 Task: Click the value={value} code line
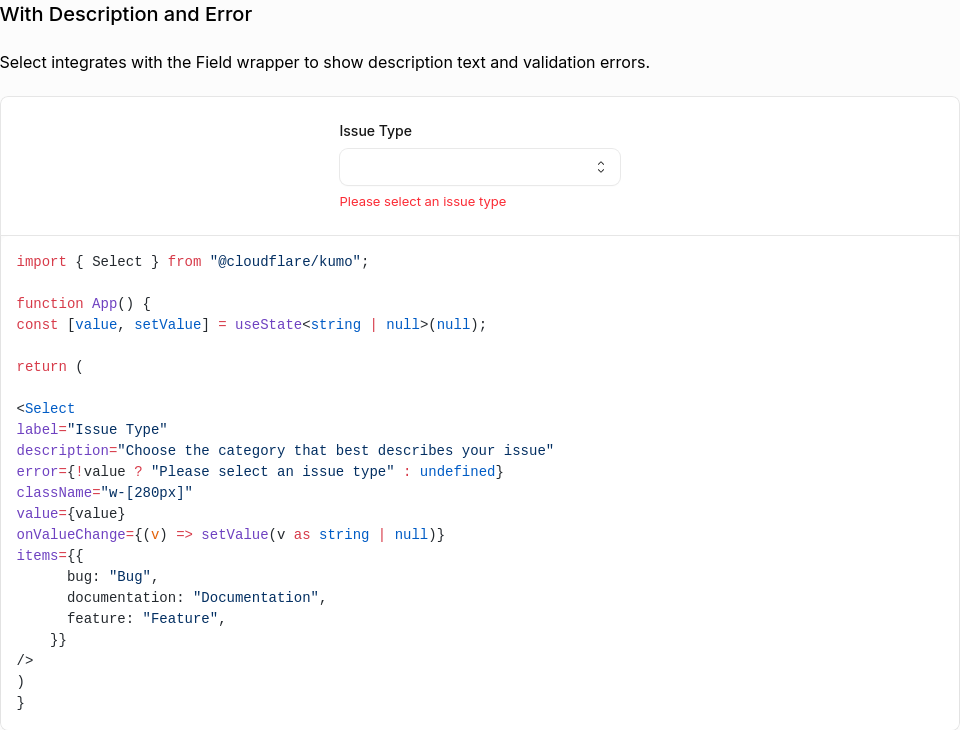click(x=71, y=513)
